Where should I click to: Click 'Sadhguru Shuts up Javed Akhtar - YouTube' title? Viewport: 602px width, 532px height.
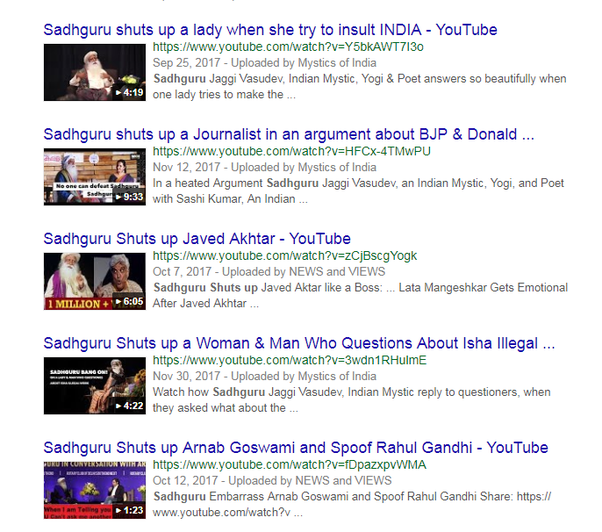[197, 239]
